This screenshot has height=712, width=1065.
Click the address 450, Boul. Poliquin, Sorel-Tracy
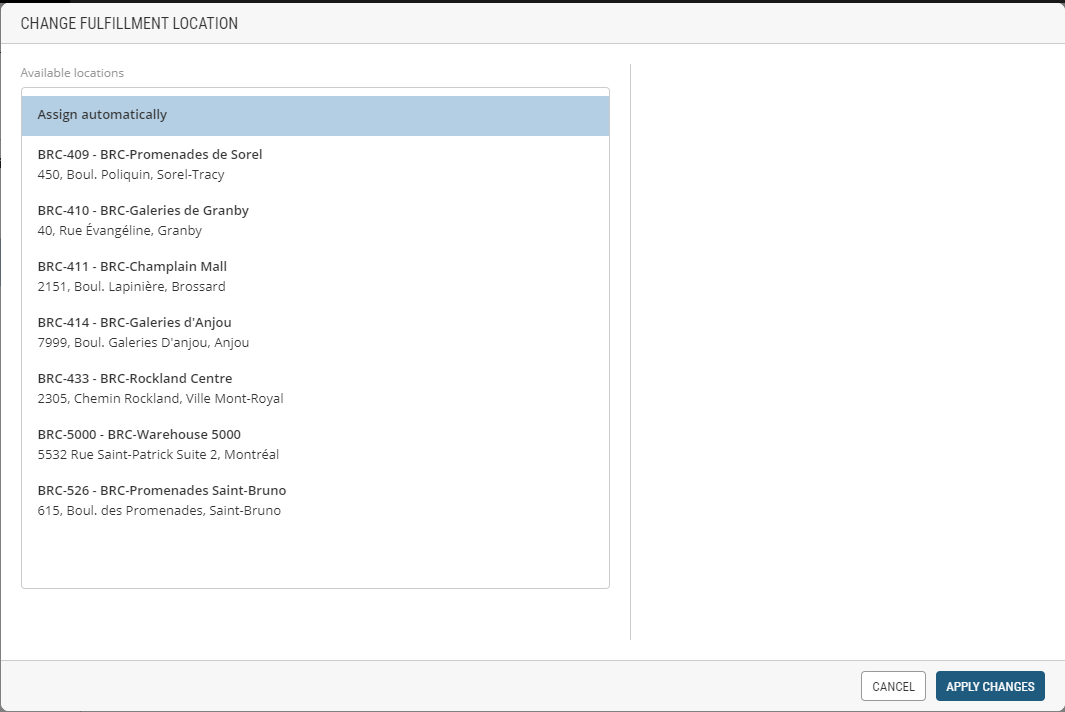tap(131, 175)
